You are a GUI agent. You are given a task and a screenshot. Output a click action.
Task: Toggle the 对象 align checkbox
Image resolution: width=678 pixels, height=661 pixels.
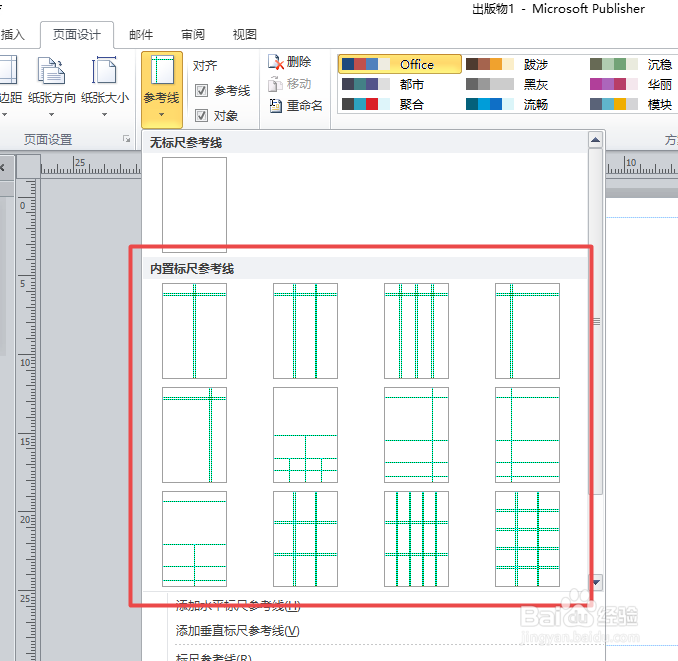click(201, 115)
